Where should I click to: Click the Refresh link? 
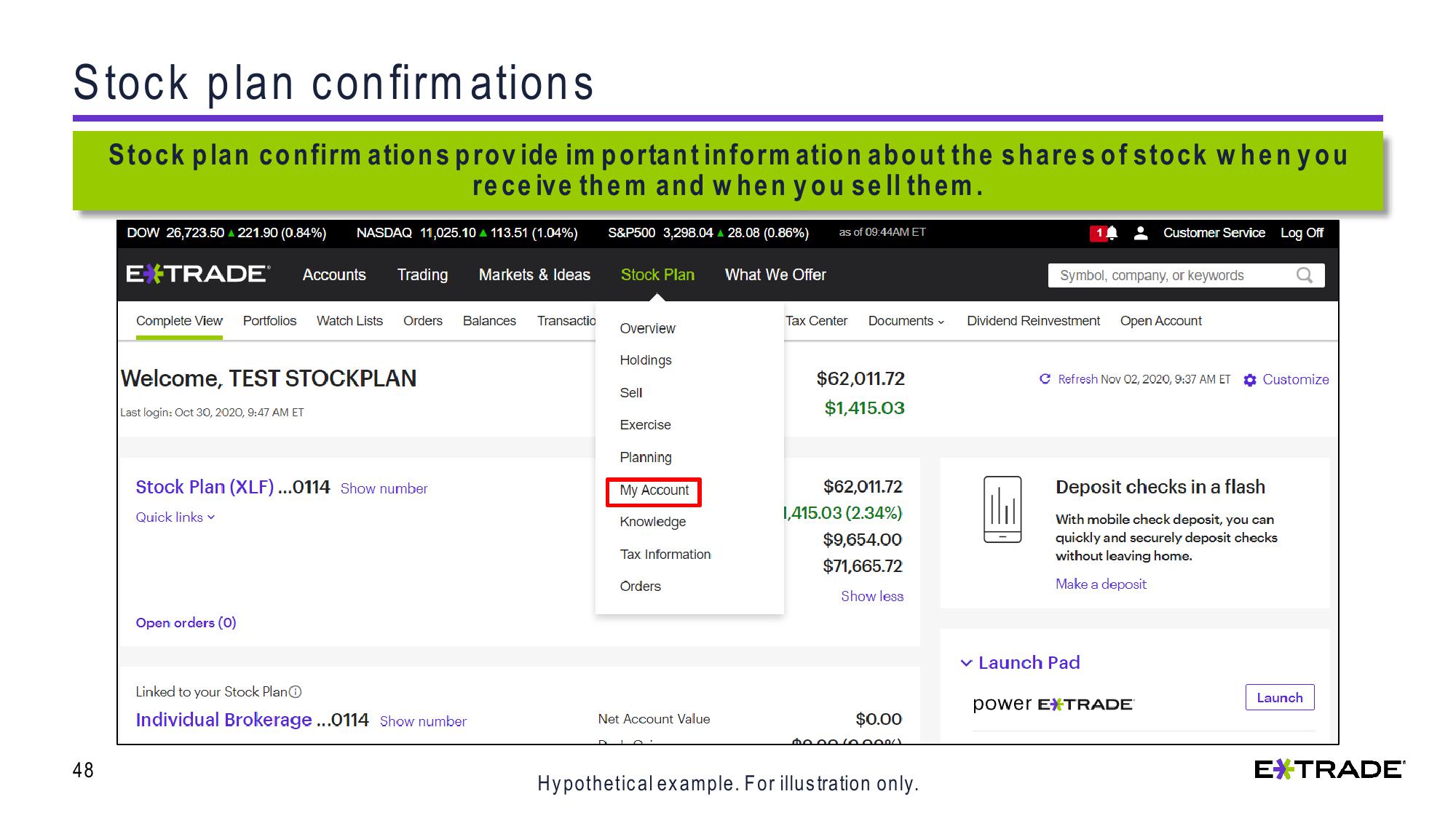point(1077,379)
